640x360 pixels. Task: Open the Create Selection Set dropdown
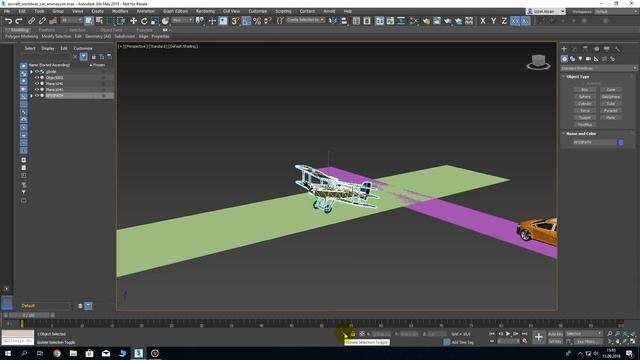(305, 20)
